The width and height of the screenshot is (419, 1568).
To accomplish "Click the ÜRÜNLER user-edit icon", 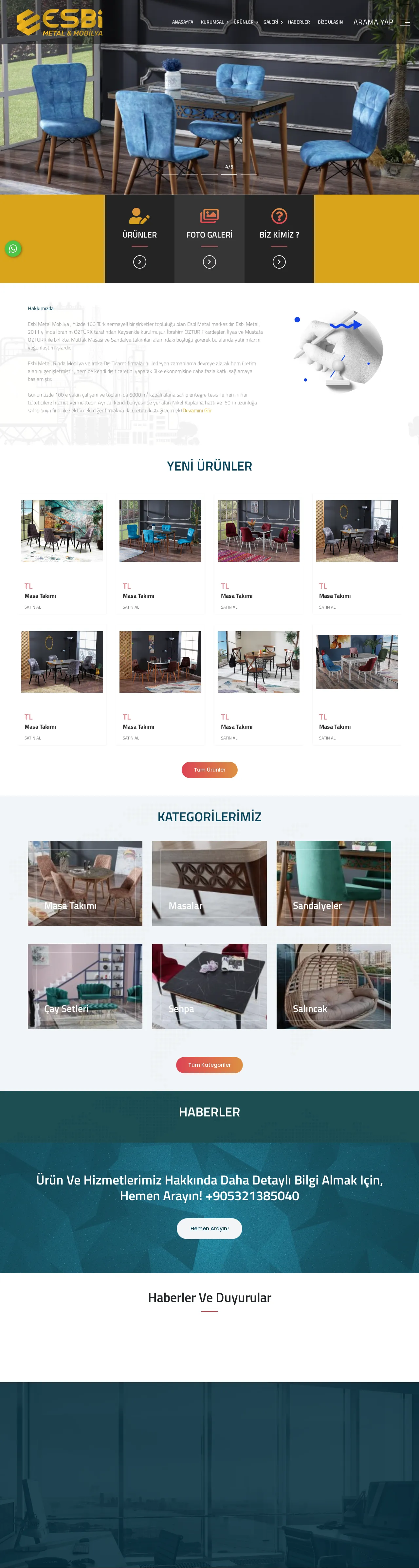I will coord(139,216).
